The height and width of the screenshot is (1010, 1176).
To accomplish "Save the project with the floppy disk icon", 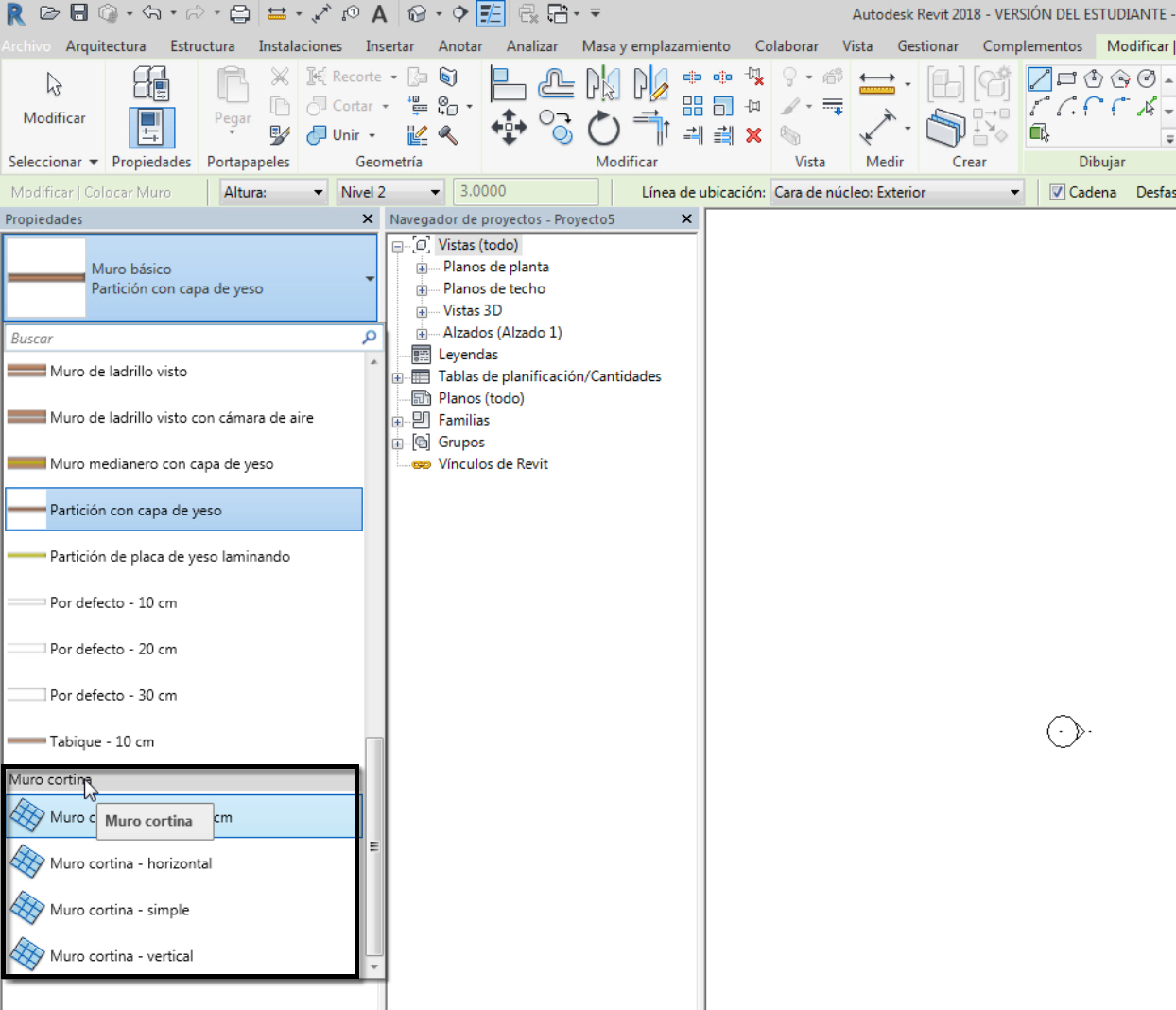I will click(x=78, y=13).
